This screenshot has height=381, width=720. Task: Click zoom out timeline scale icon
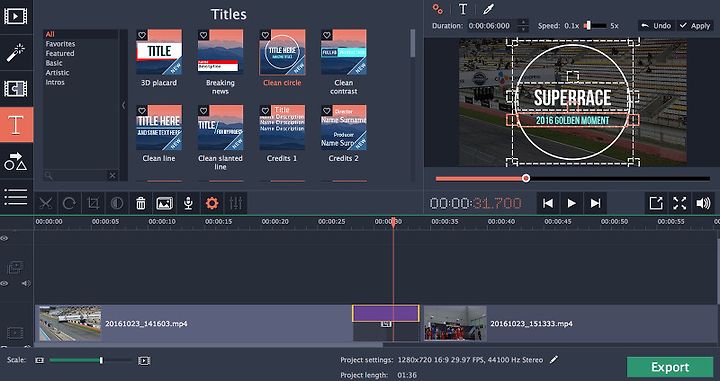coord(39,360)
